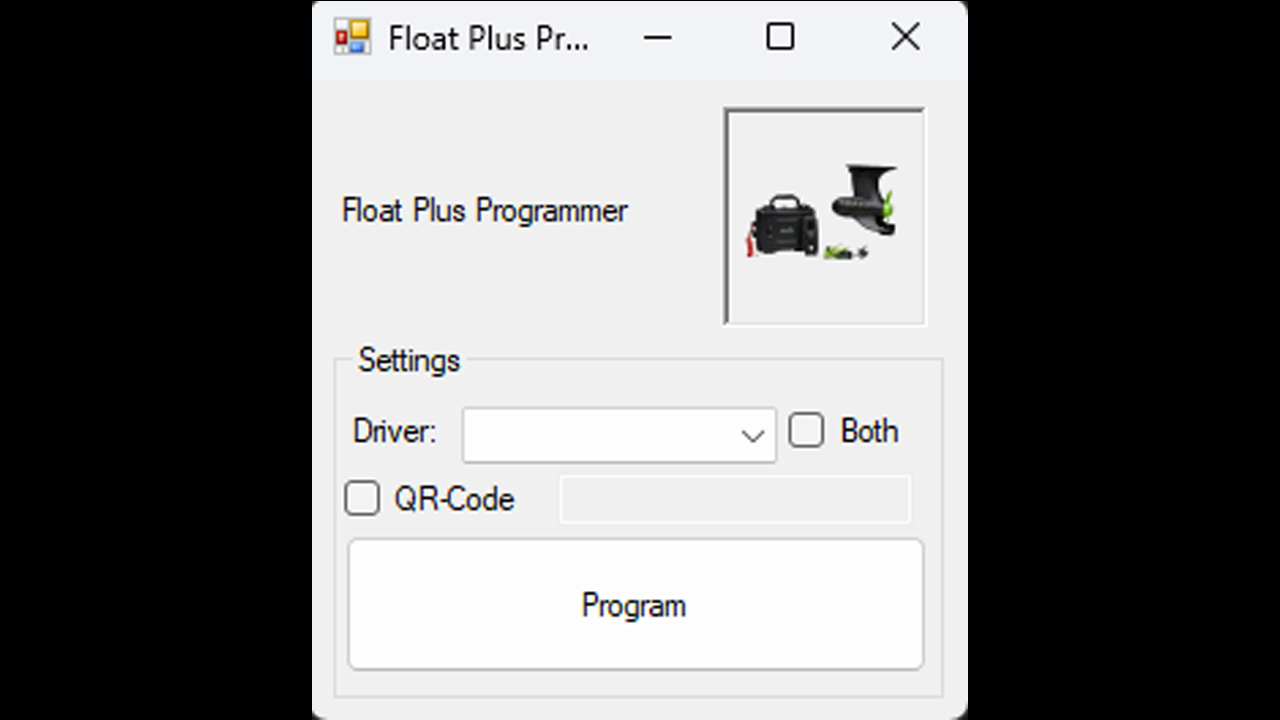This screenshot has width=1280, height=720.
Task: Click the Driver: label
Action: pos(395,431)
